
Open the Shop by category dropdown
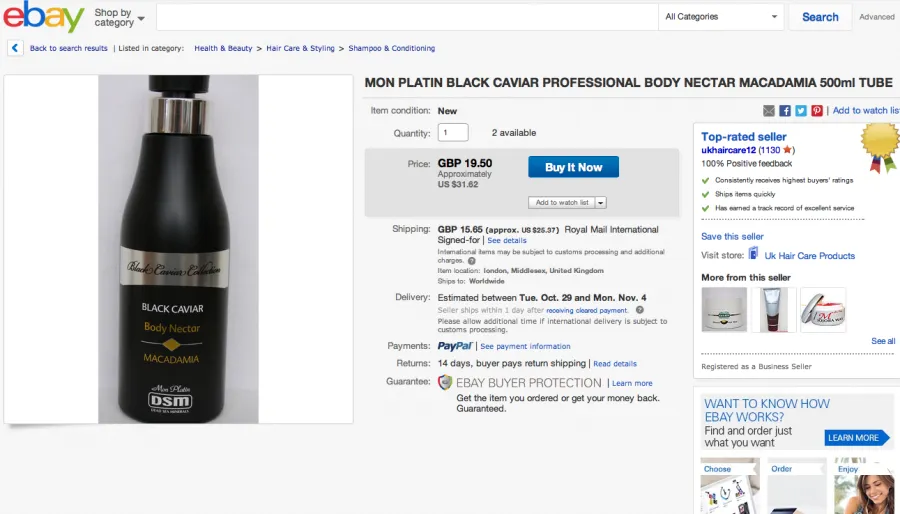click(x=119, y=18)
